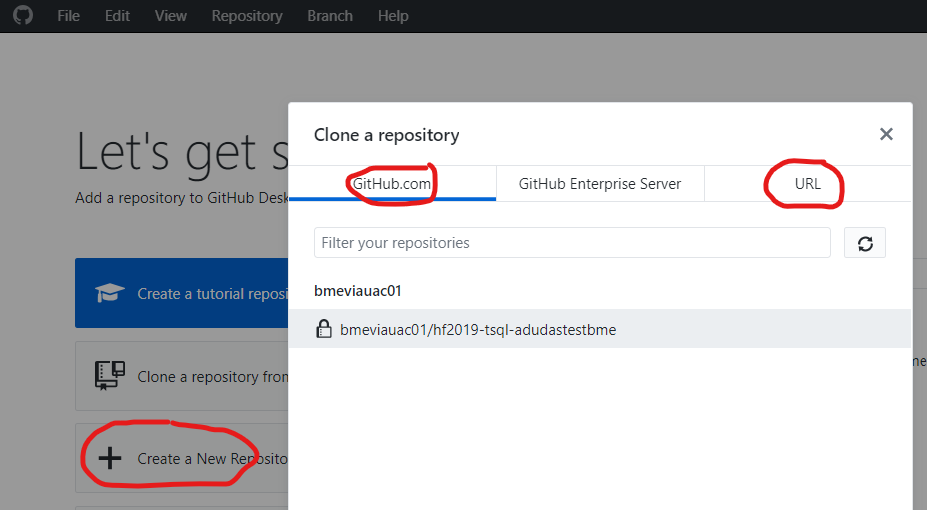The height and width of the screenshot is (510, 927).
Task: Select bmeviauac01/hf2019-tsql-adudastestbme repository
Action: pyautogui.click(x=478, y=329)
